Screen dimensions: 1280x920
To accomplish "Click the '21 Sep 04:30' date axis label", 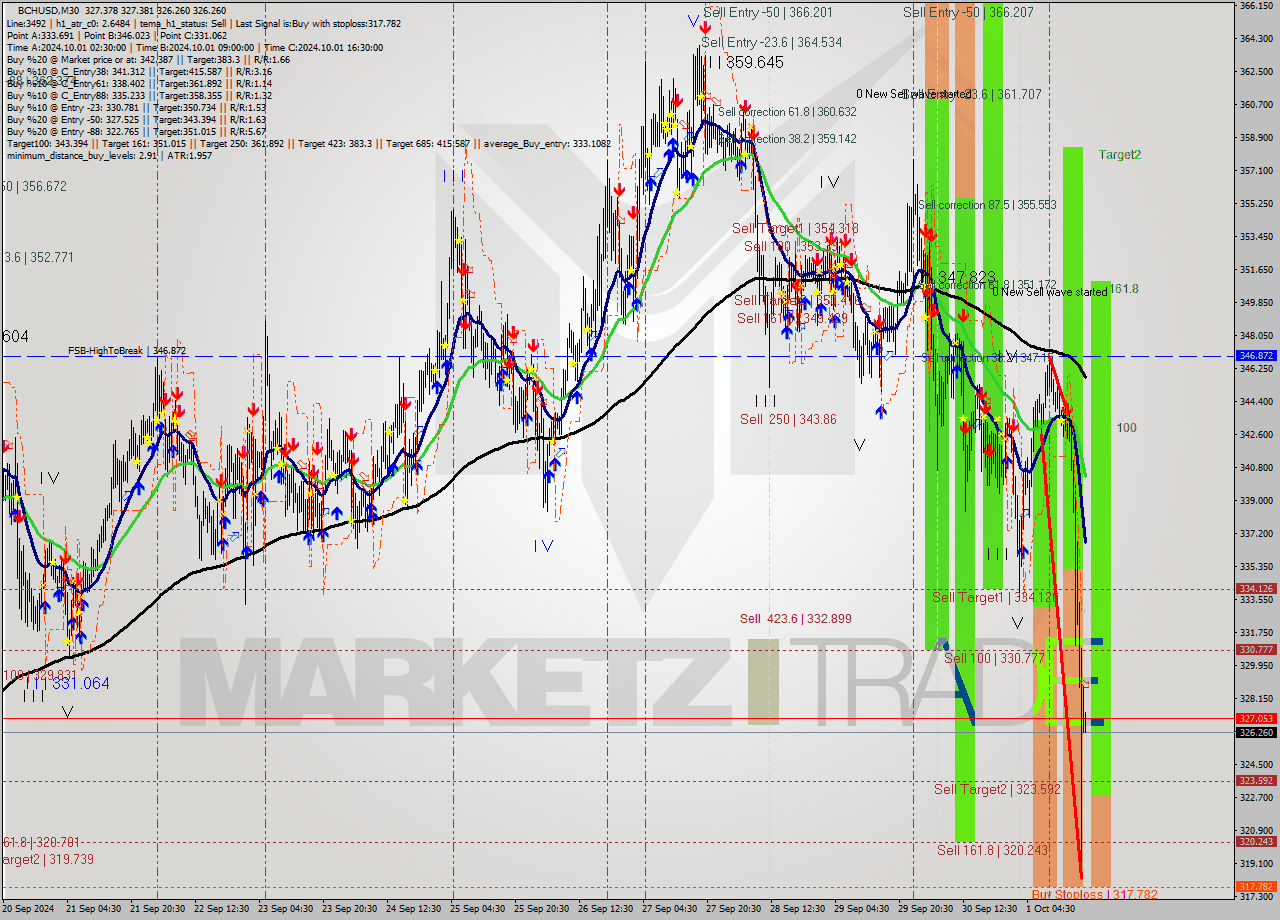I will (x=94, y=909).
